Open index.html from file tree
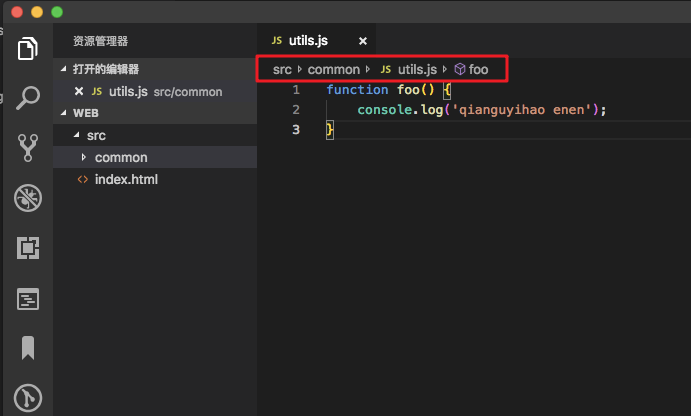 pos(126,180)
